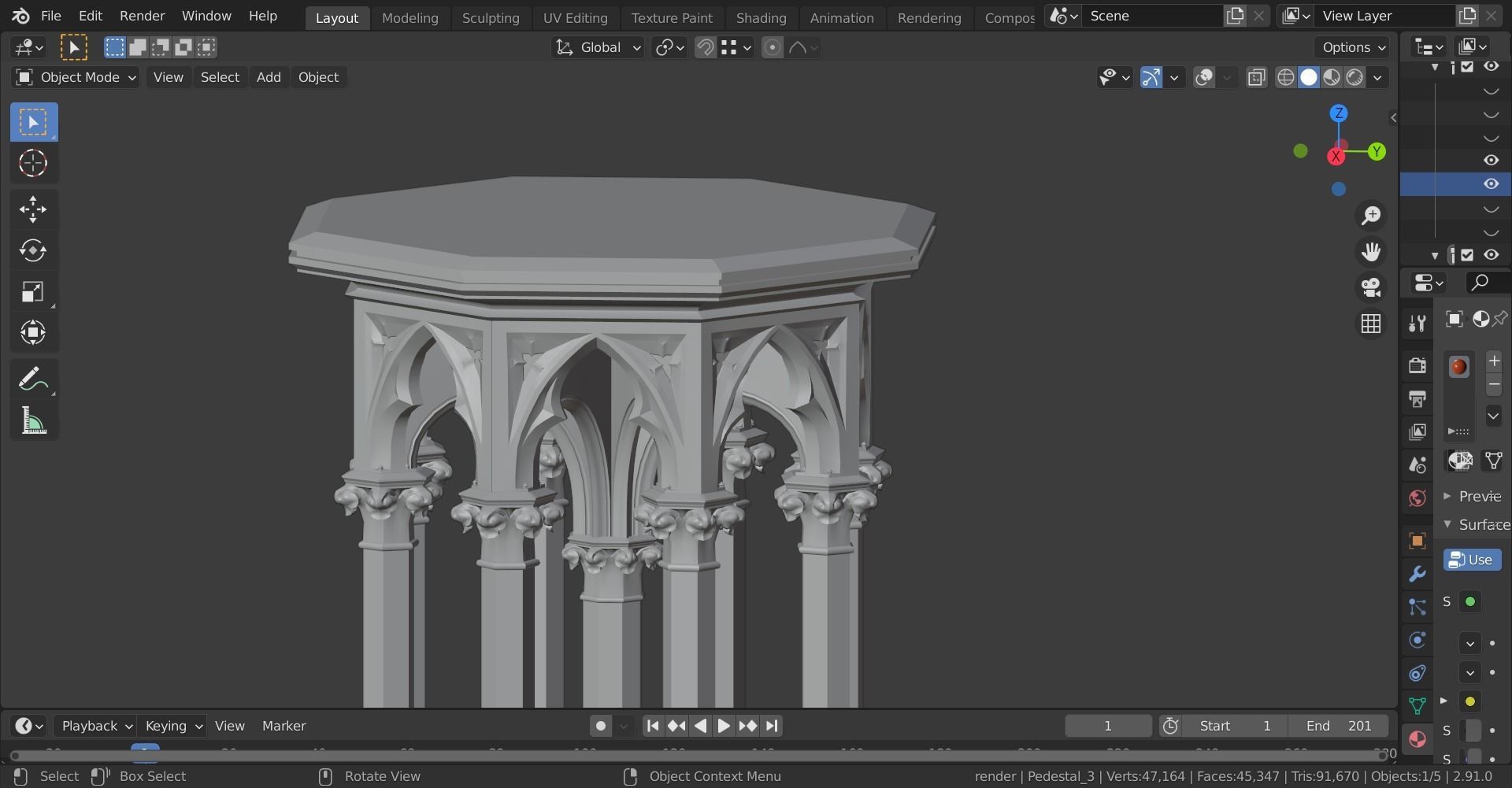Pick the Annotate pencil tool
Viewport: 1512px width, 788px height.
33,379
